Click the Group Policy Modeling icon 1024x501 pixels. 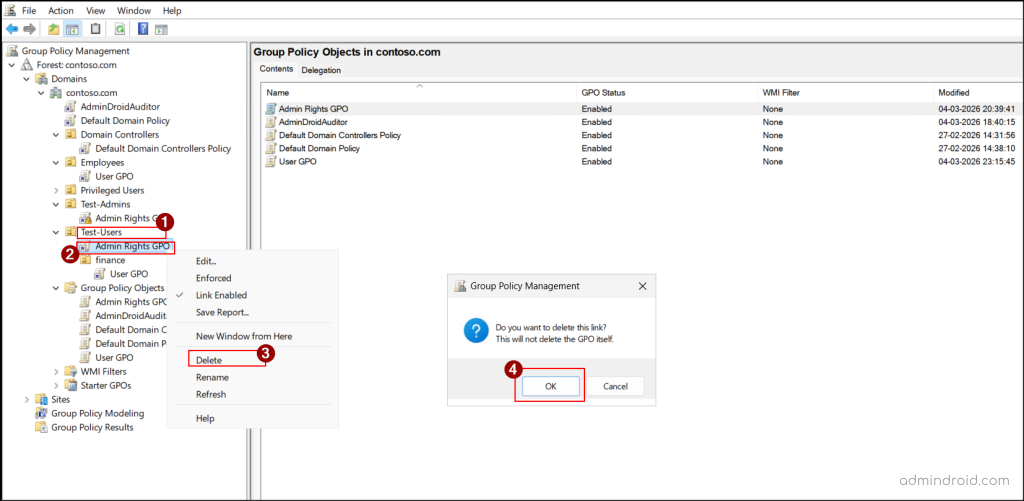41,413
